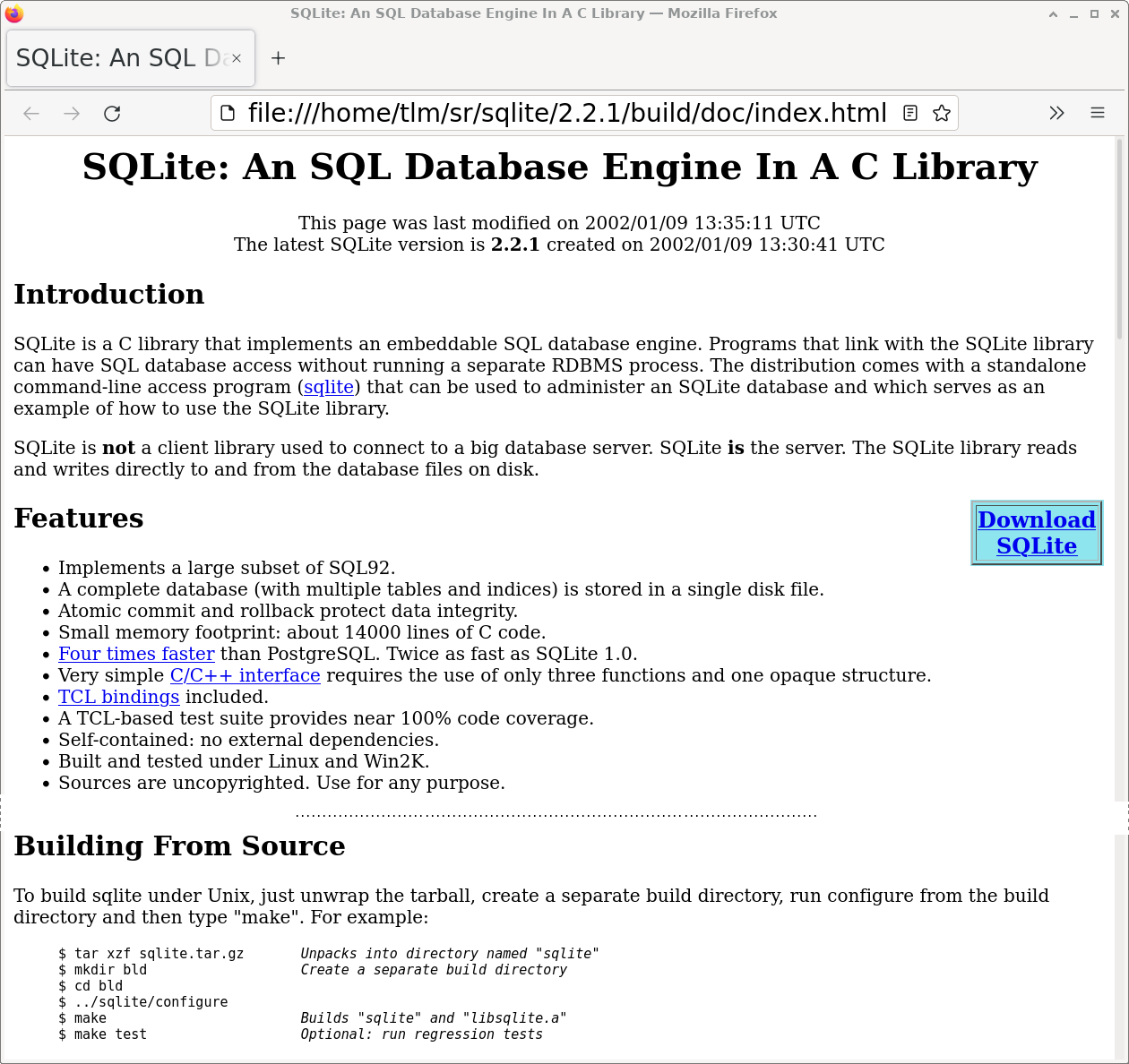Image resolution: width=1129 pixels, height=1064 pixels.
Task: Close the SQLite tab
Action: point(237,58)
